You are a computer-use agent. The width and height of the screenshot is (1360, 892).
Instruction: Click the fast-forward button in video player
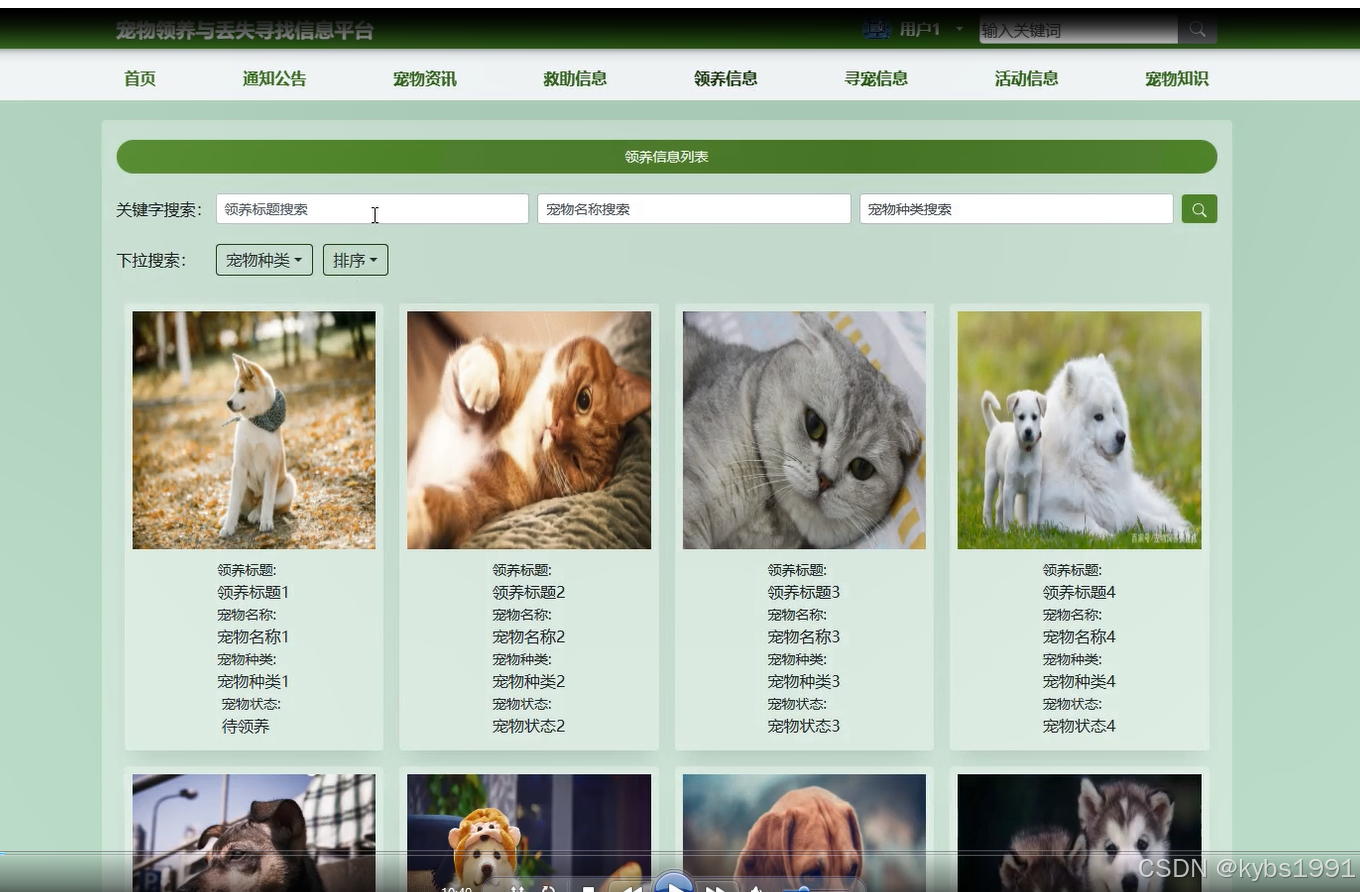click(x=717, y=887)
